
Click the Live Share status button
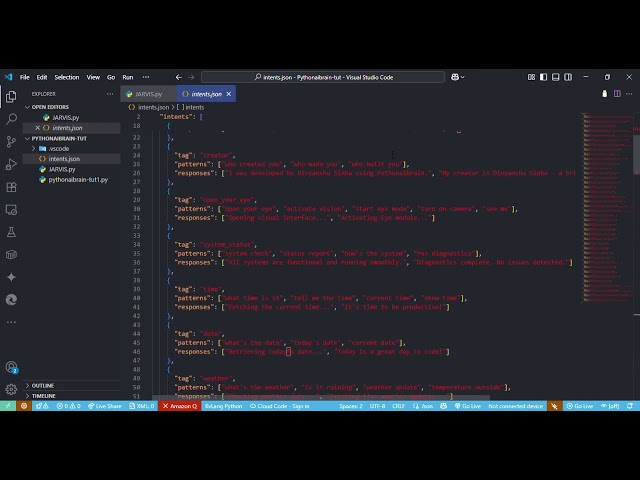point(104,406)
